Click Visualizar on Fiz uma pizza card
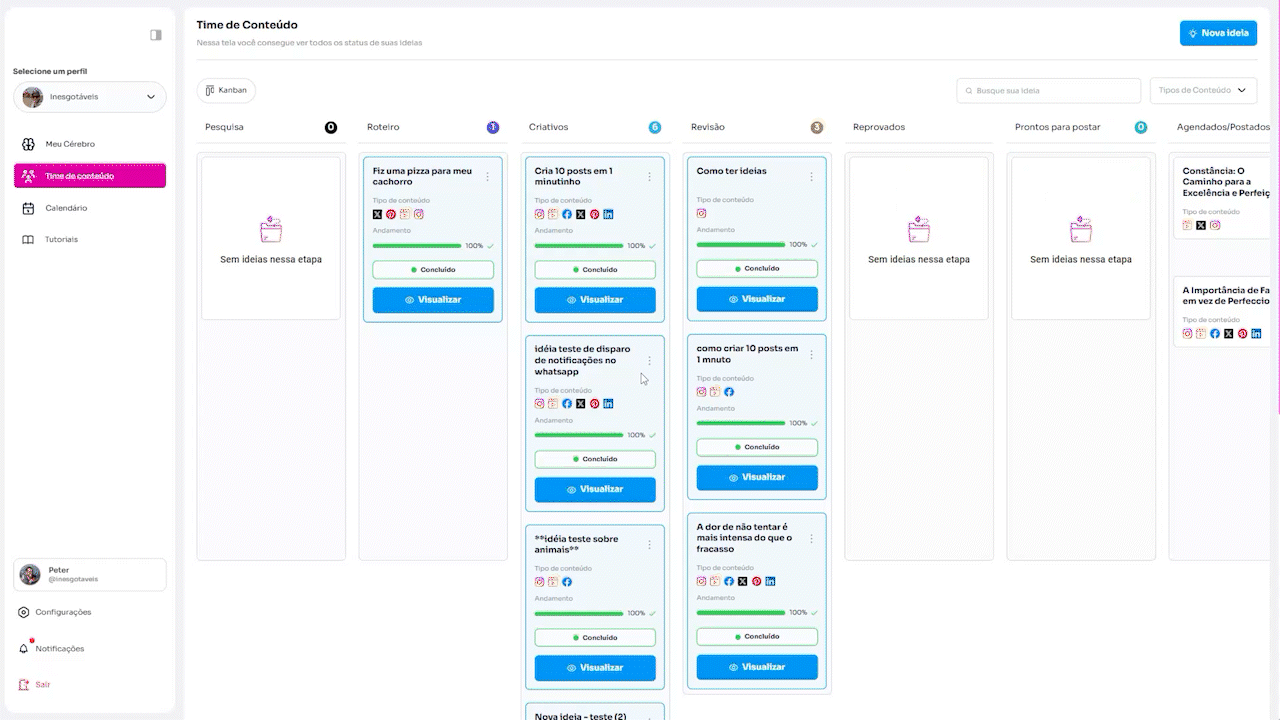Screen dimensions: 1280x720 click(433, 300)
